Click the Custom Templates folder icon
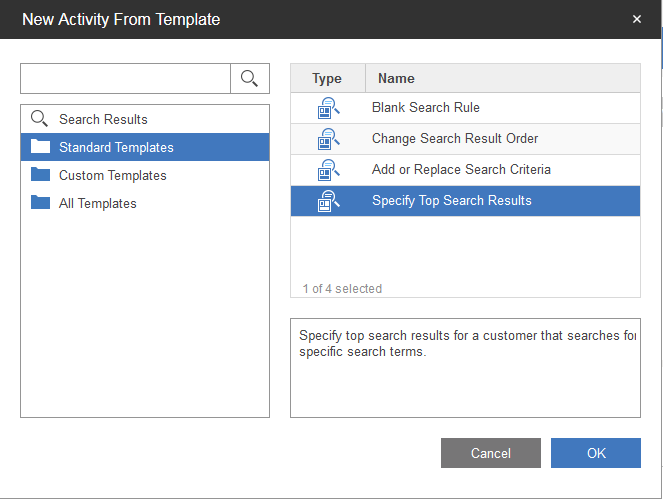 40,175
